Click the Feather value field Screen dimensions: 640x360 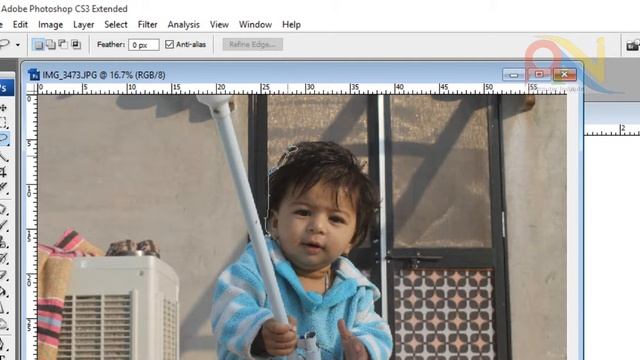click(x=144, y=44)
